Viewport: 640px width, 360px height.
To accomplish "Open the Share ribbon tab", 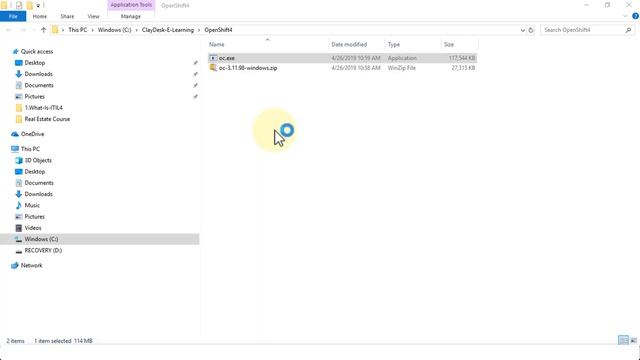I will point(67,16).
